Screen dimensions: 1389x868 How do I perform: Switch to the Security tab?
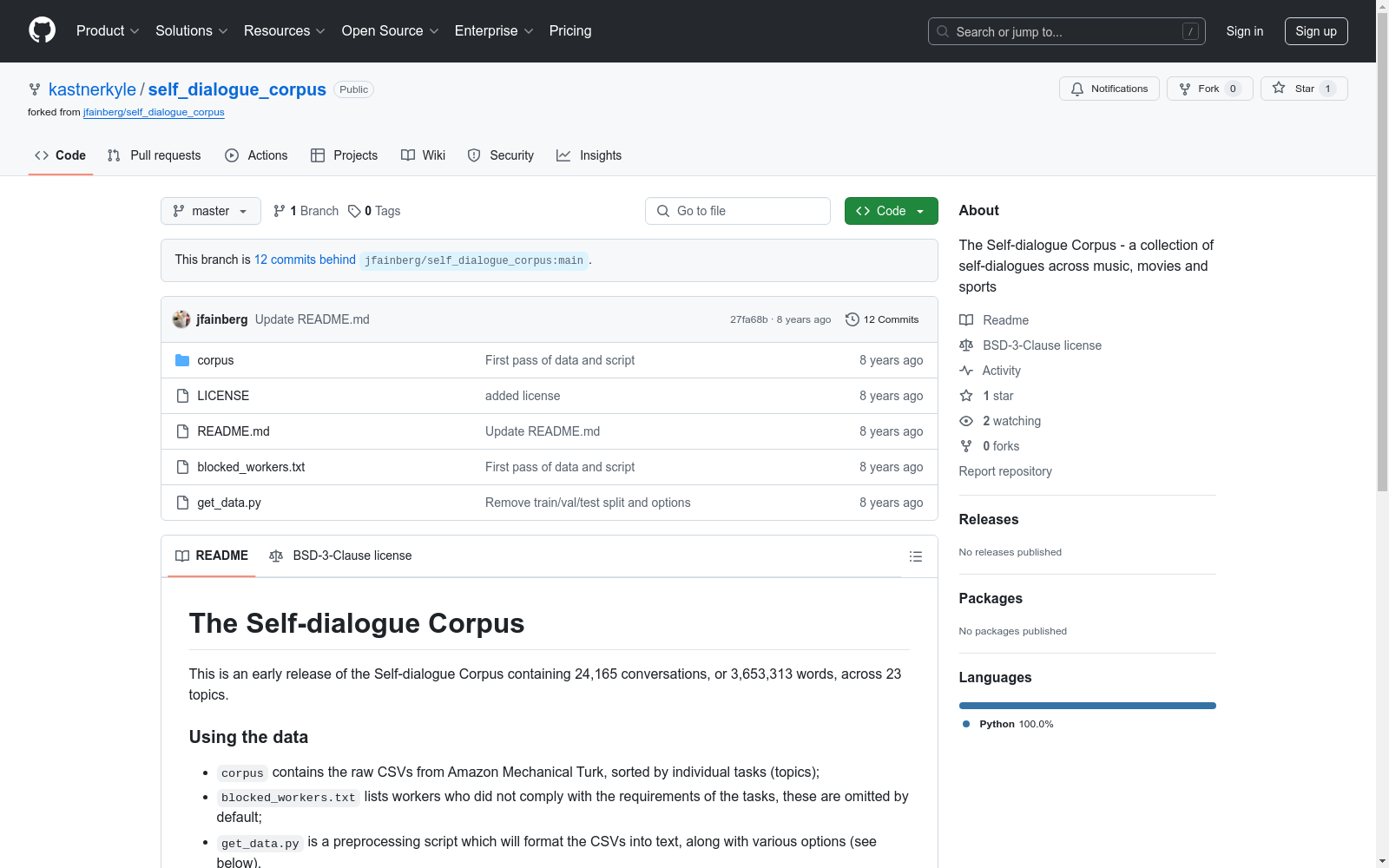coord(501,155)
